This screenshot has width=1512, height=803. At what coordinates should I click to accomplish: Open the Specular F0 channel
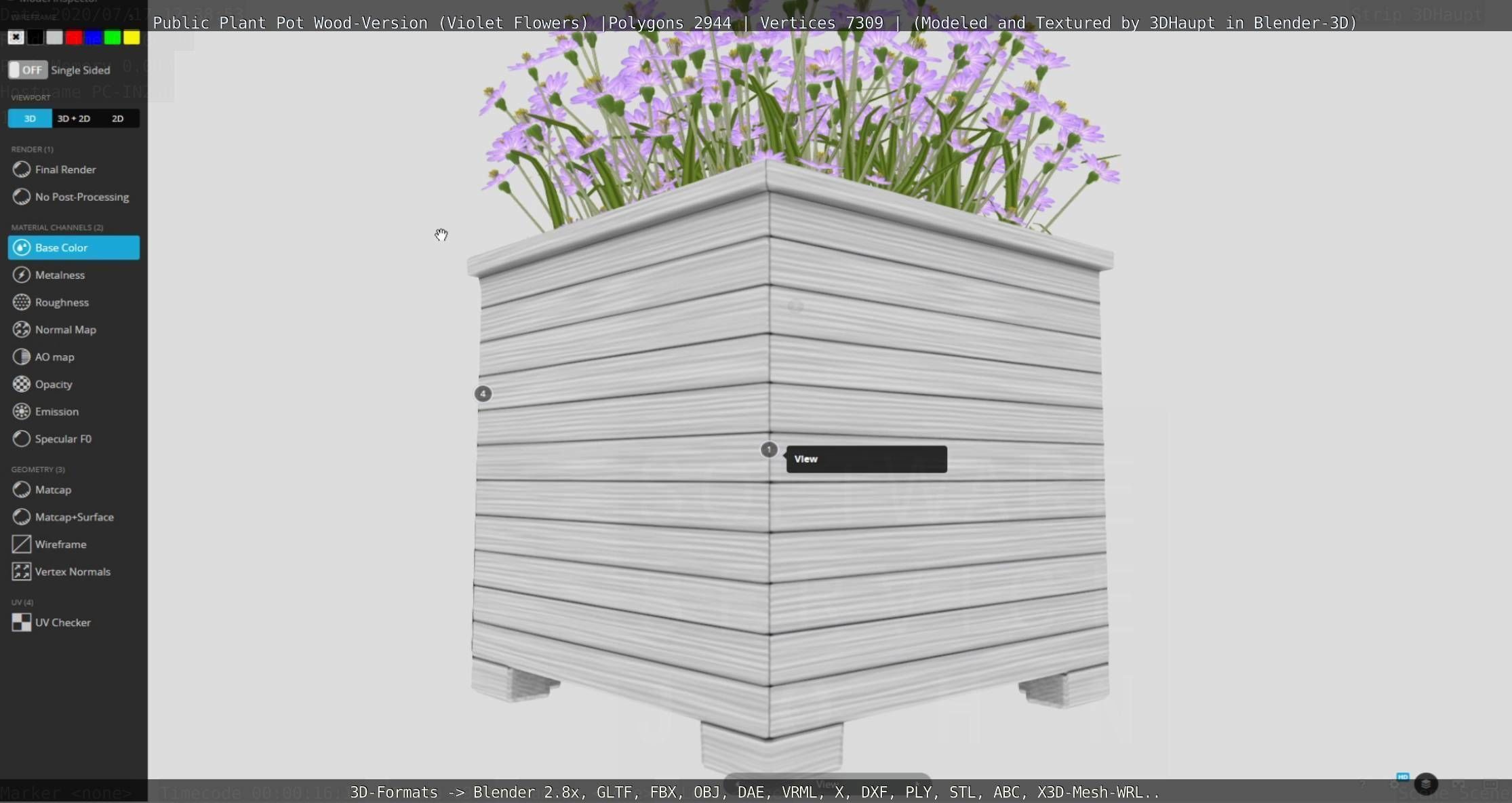[73, 438]
